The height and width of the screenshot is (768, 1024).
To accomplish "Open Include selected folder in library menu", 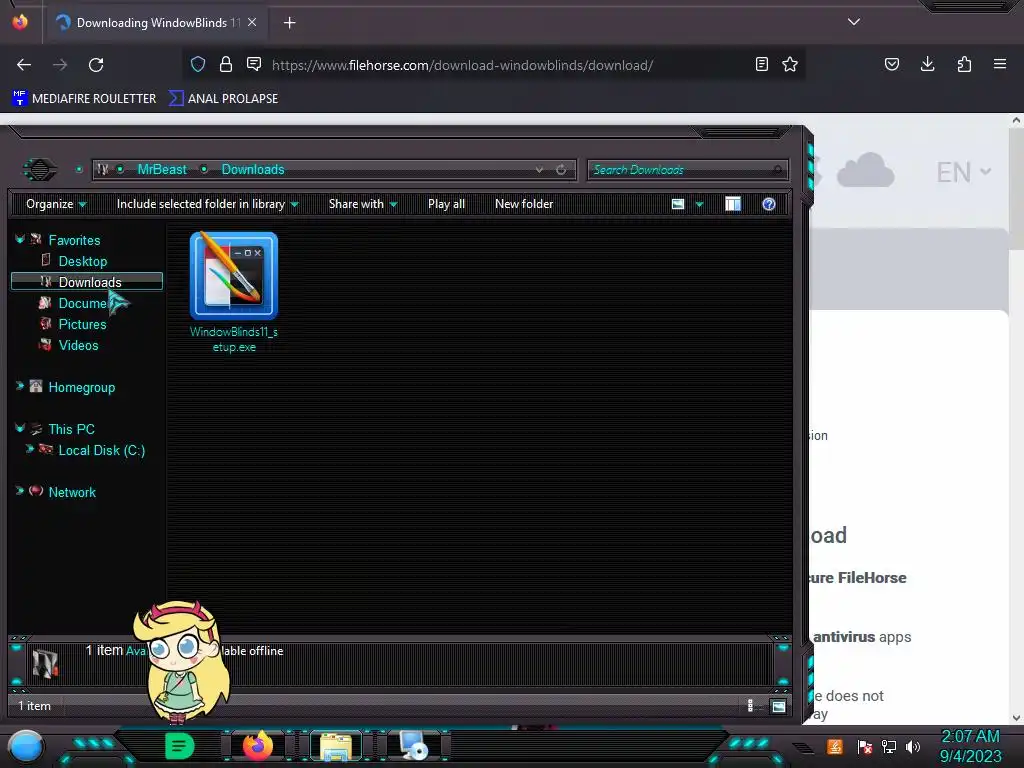I will point(208,204).
